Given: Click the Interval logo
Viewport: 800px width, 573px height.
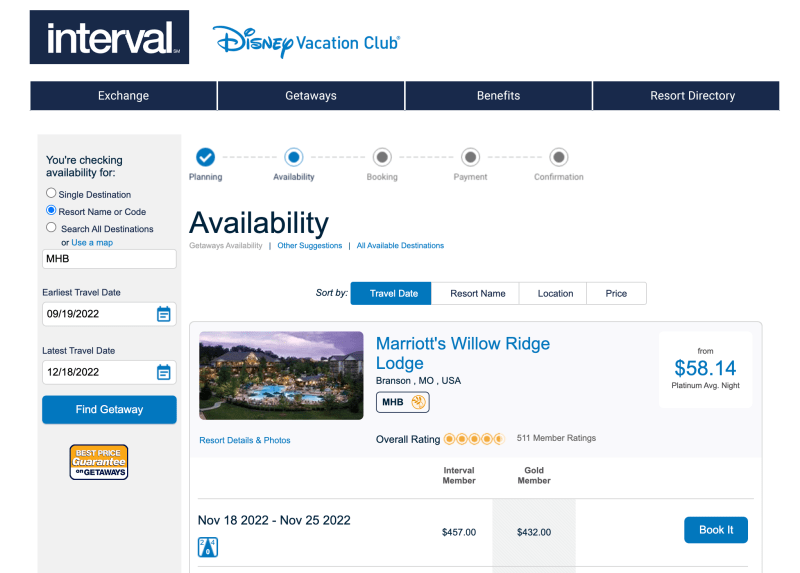Looking at the screenshot, I should [x=109, y=37].
